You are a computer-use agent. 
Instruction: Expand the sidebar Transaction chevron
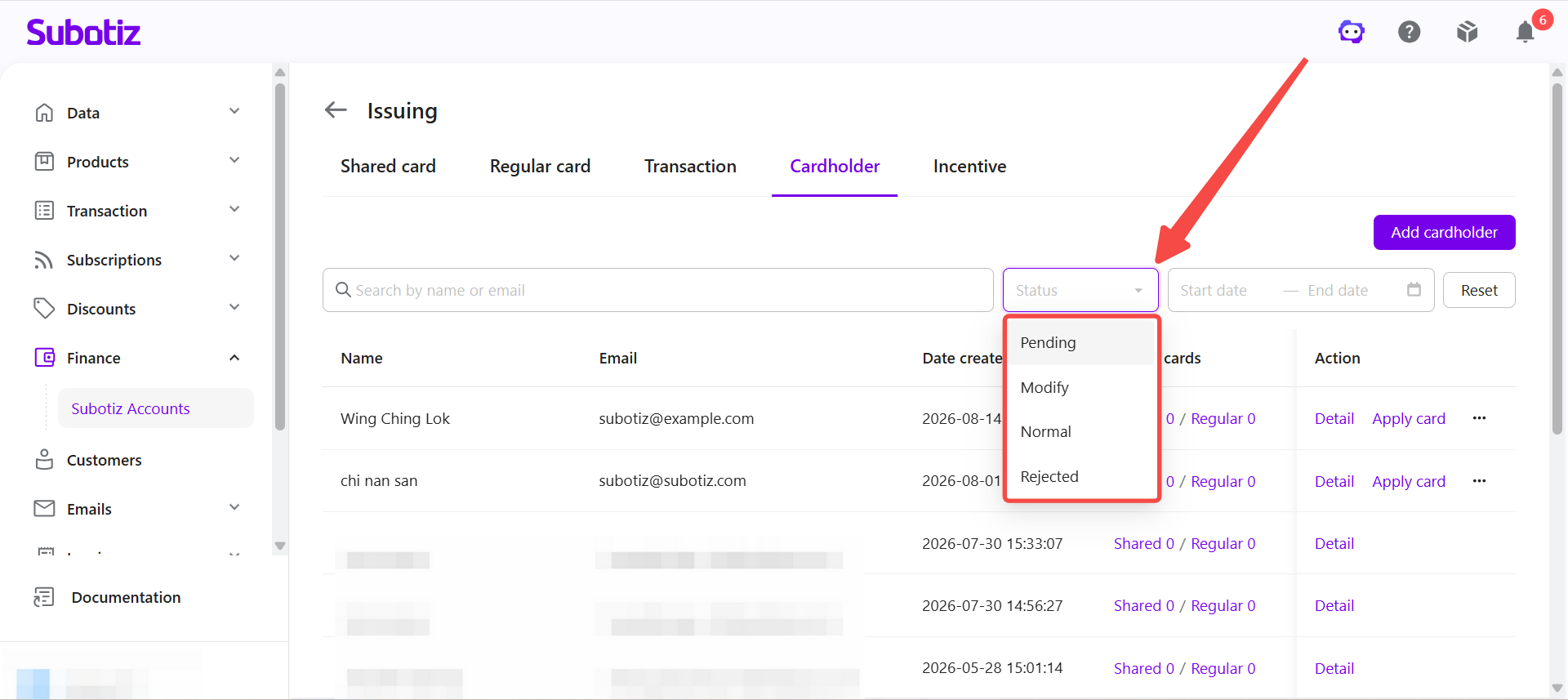[x=234, y=209]
